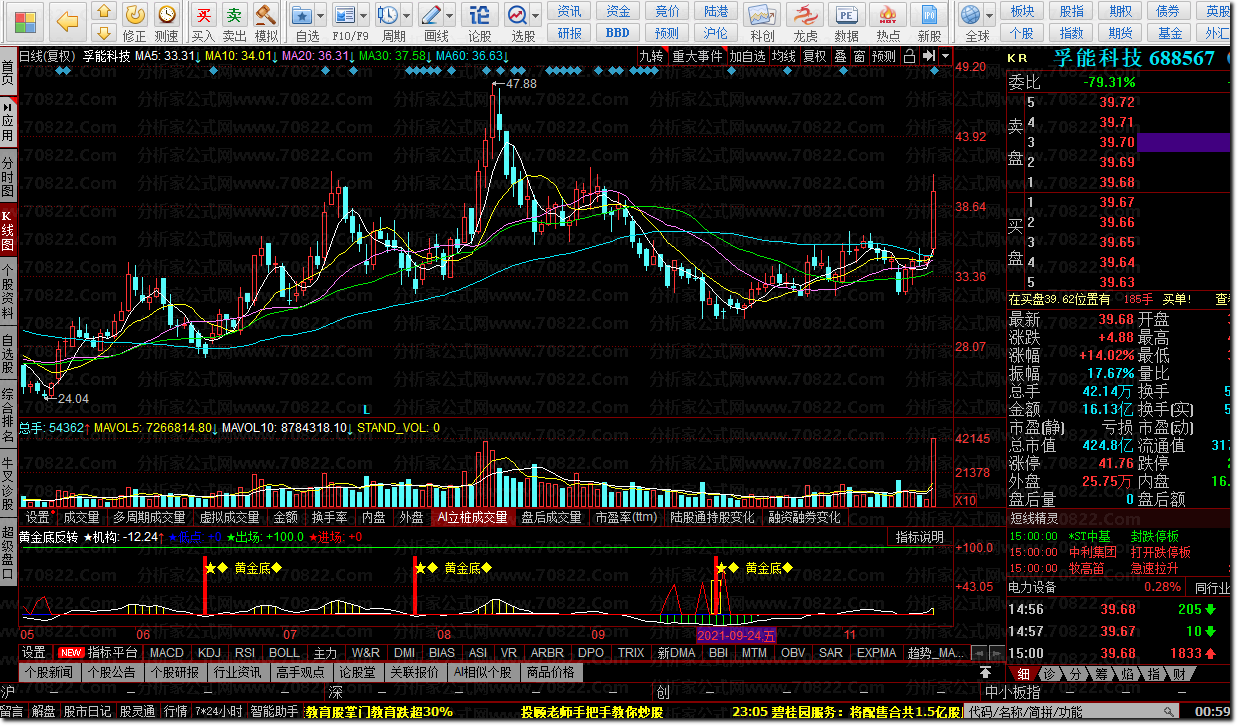Click the down arrow page button

[103, 35]
